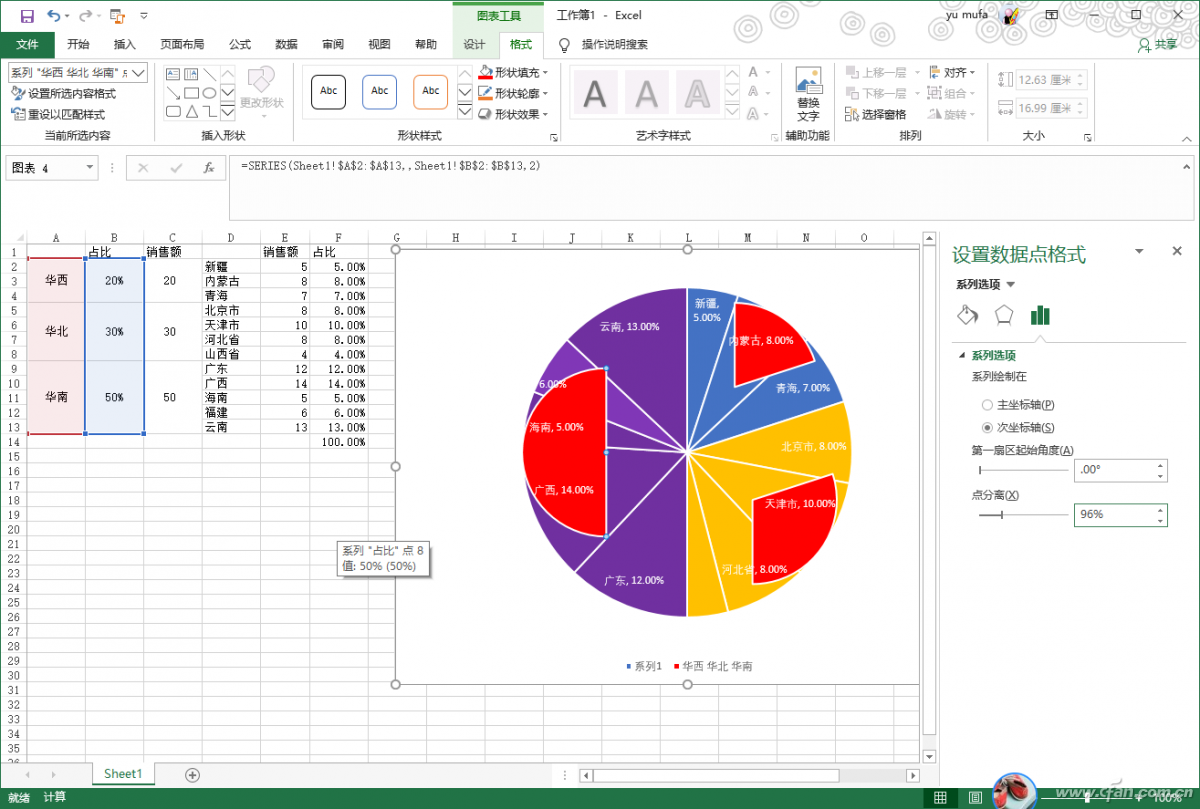Switch to normal view icon in status bar
Image resolution: width=1200 pixels, height=809 pixels.
pos(940,798)
